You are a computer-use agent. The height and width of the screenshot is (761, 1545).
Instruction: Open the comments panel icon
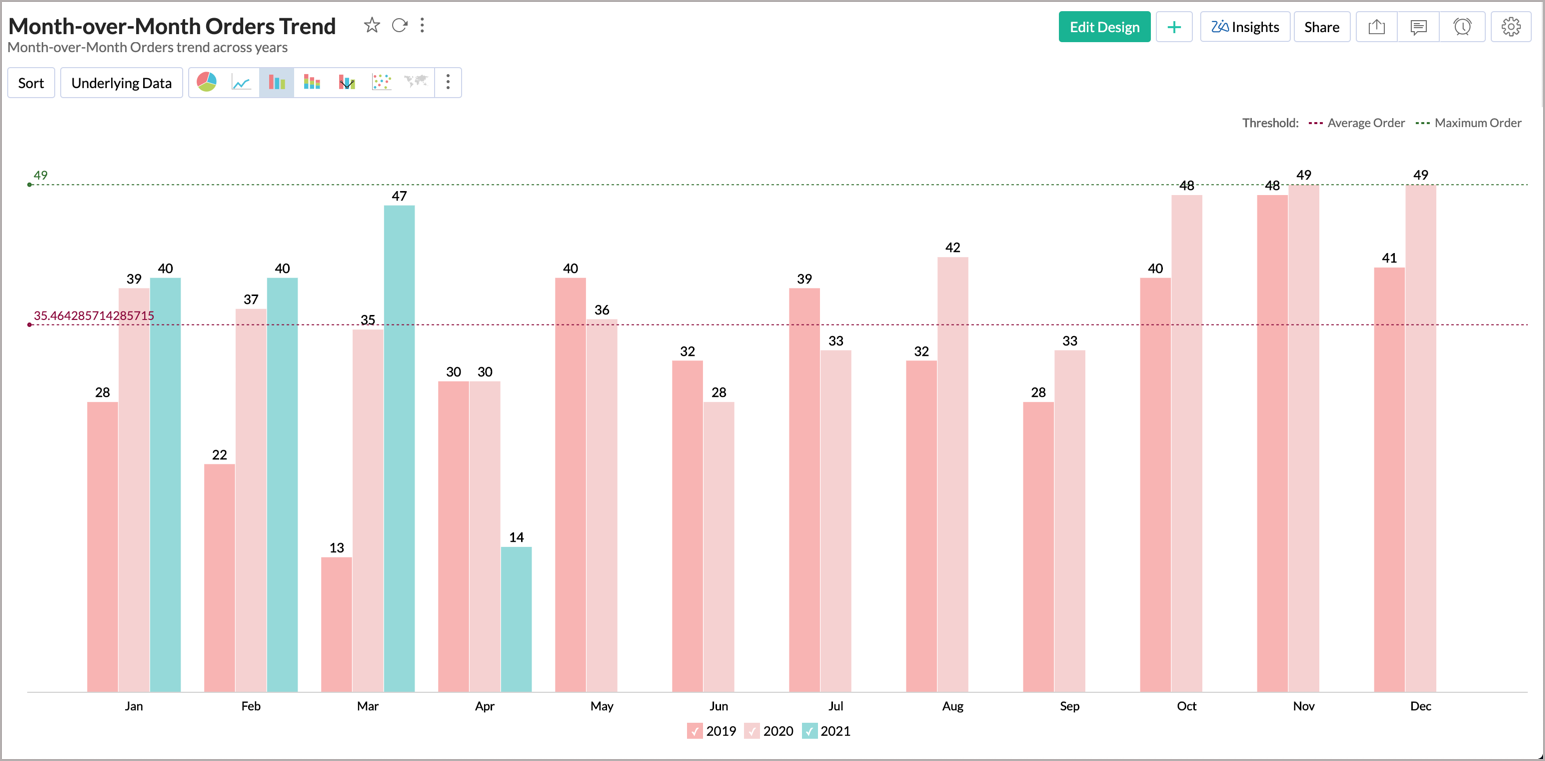tap(1418, 27)
